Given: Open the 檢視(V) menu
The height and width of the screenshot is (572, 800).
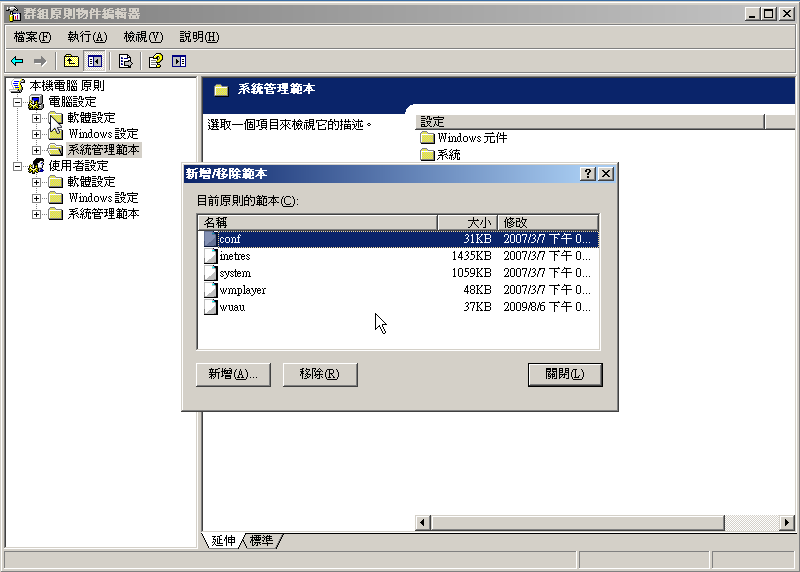Looking at the screenshot, I should pos(143,37).
